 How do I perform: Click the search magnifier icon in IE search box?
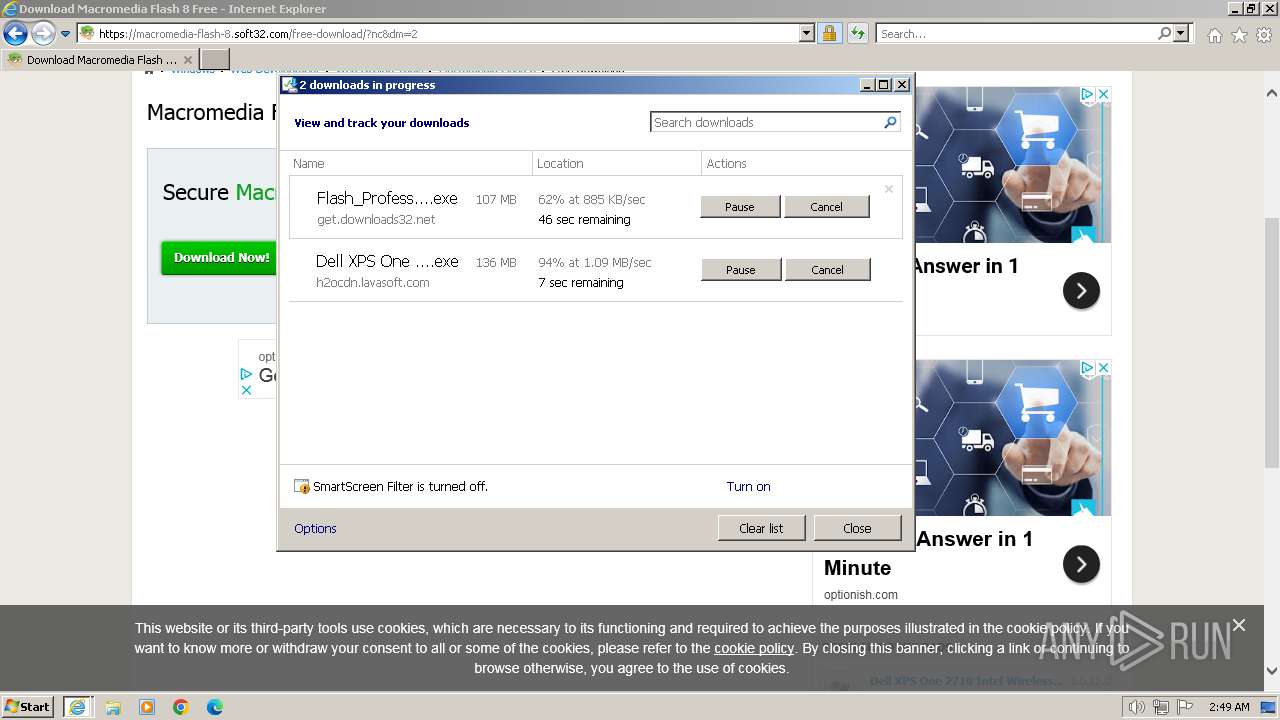click(x=1164, y=34)
